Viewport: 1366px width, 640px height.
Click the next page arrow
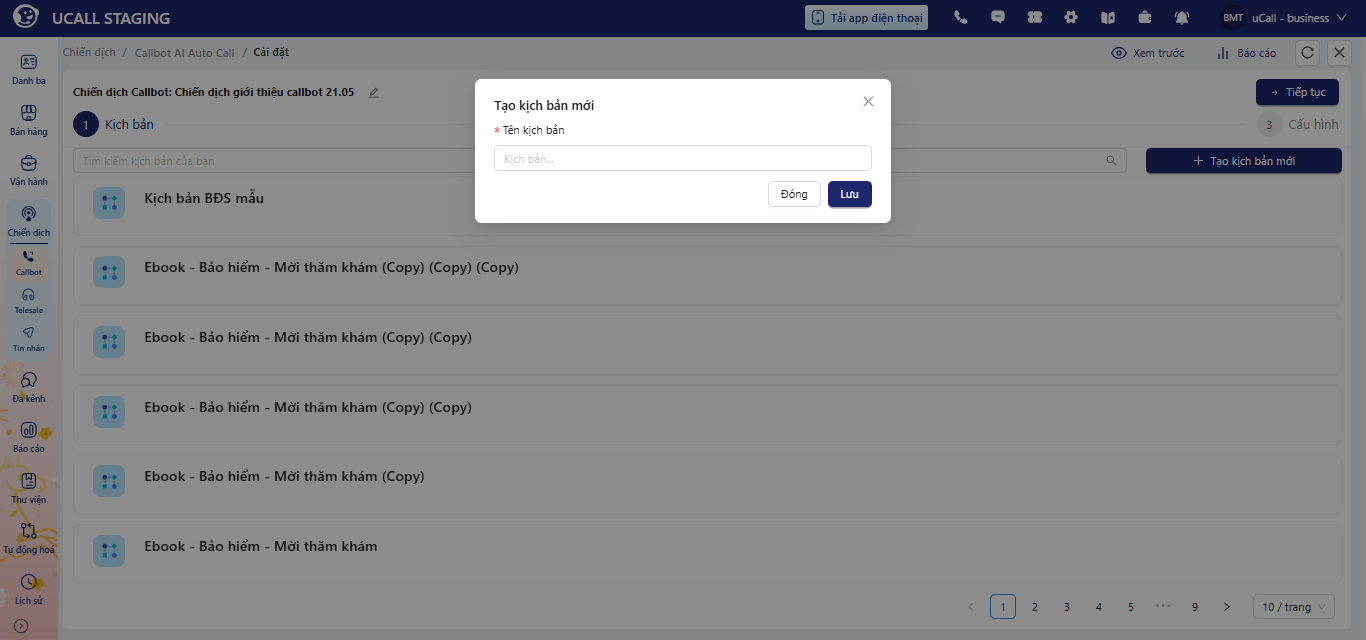1227,607
